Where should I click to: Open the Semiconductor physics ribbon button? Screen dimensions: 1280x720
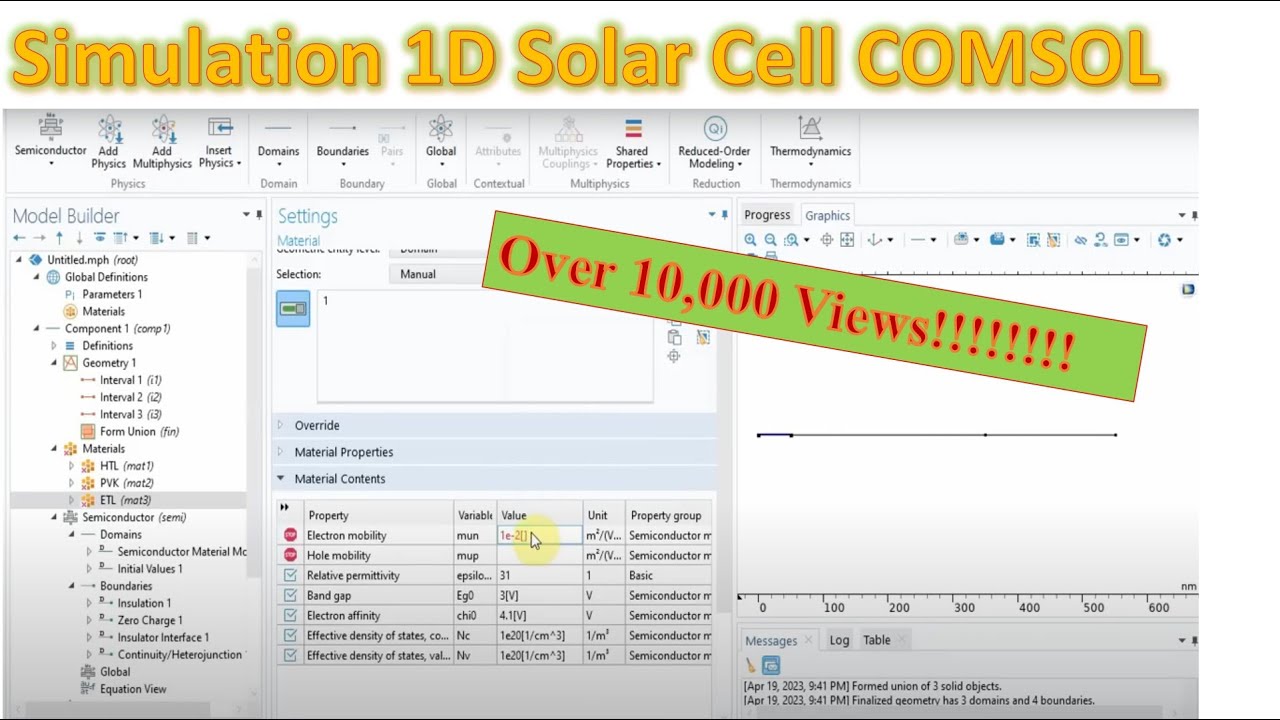(50, 141)
